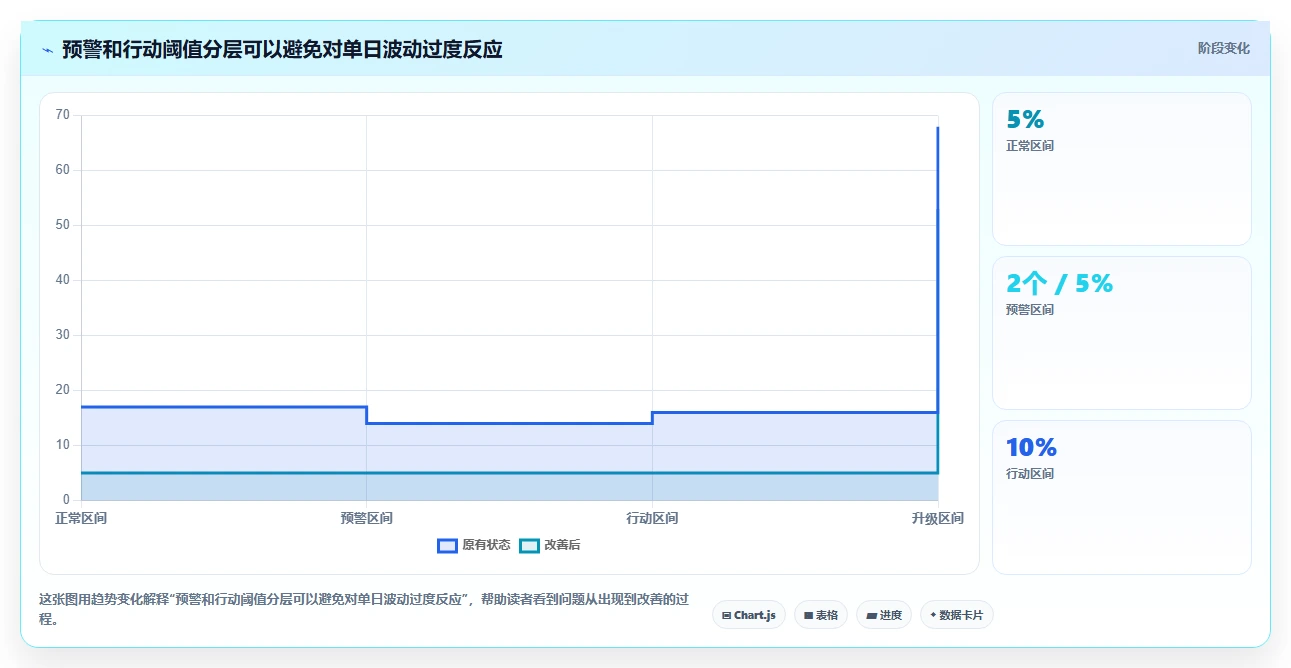Click the blue line peak at 升级区间
This screenshot has width=1291, height=668.
937,128
